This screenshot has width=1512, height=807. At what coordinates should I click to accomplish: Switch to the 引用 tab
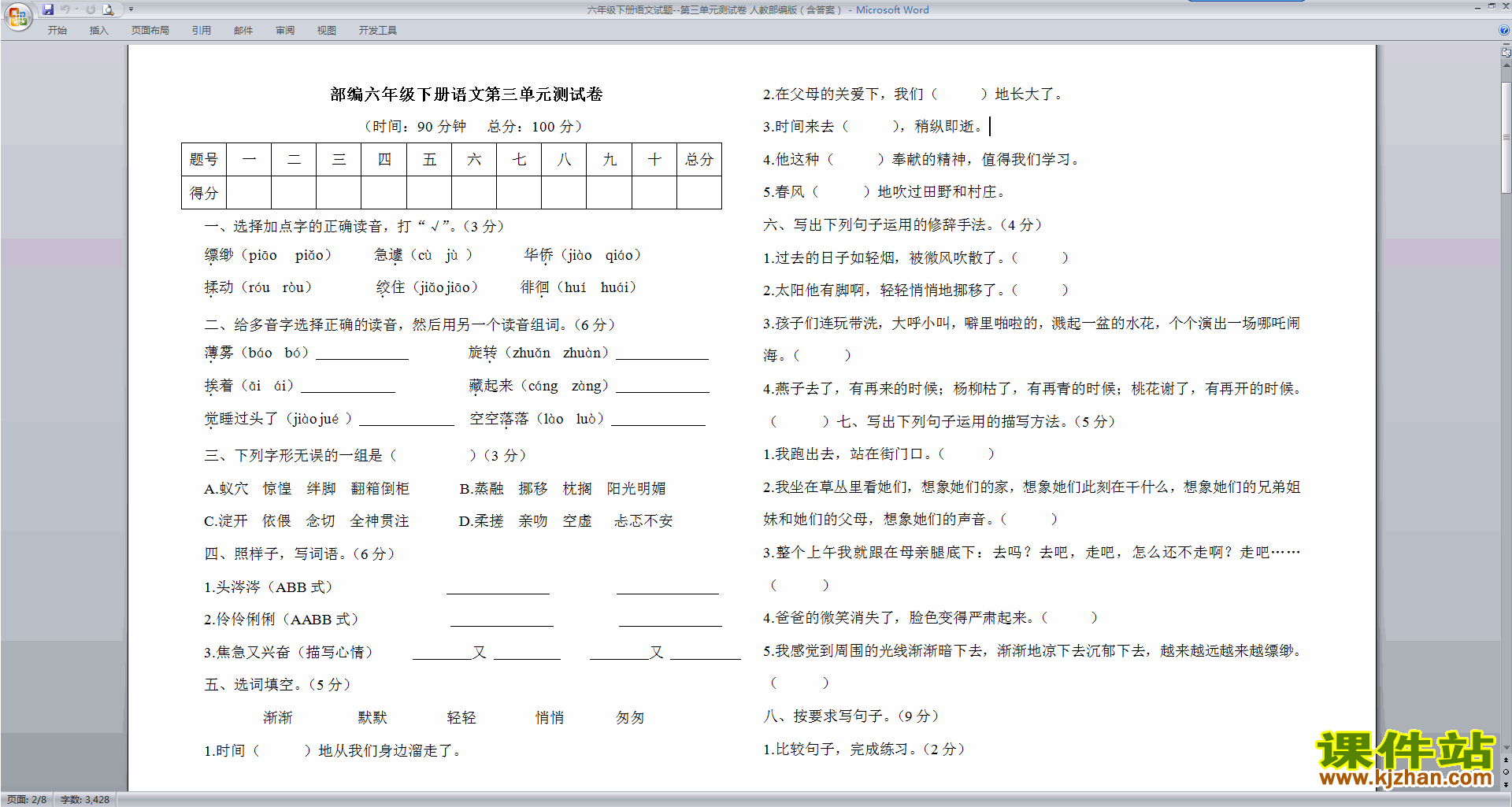click(x=201, y=30)
